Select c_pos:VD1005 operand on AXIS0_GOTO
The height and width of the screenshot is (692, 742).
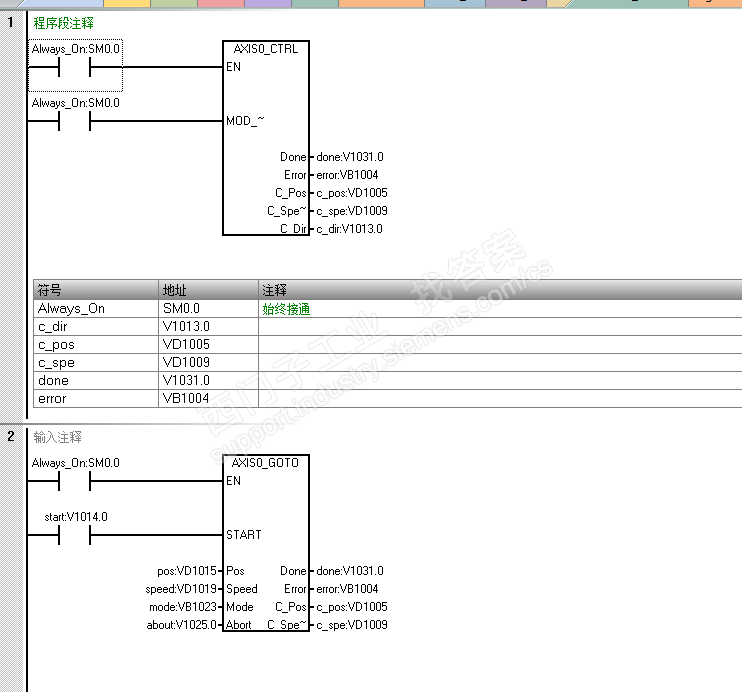coord(352,607)
